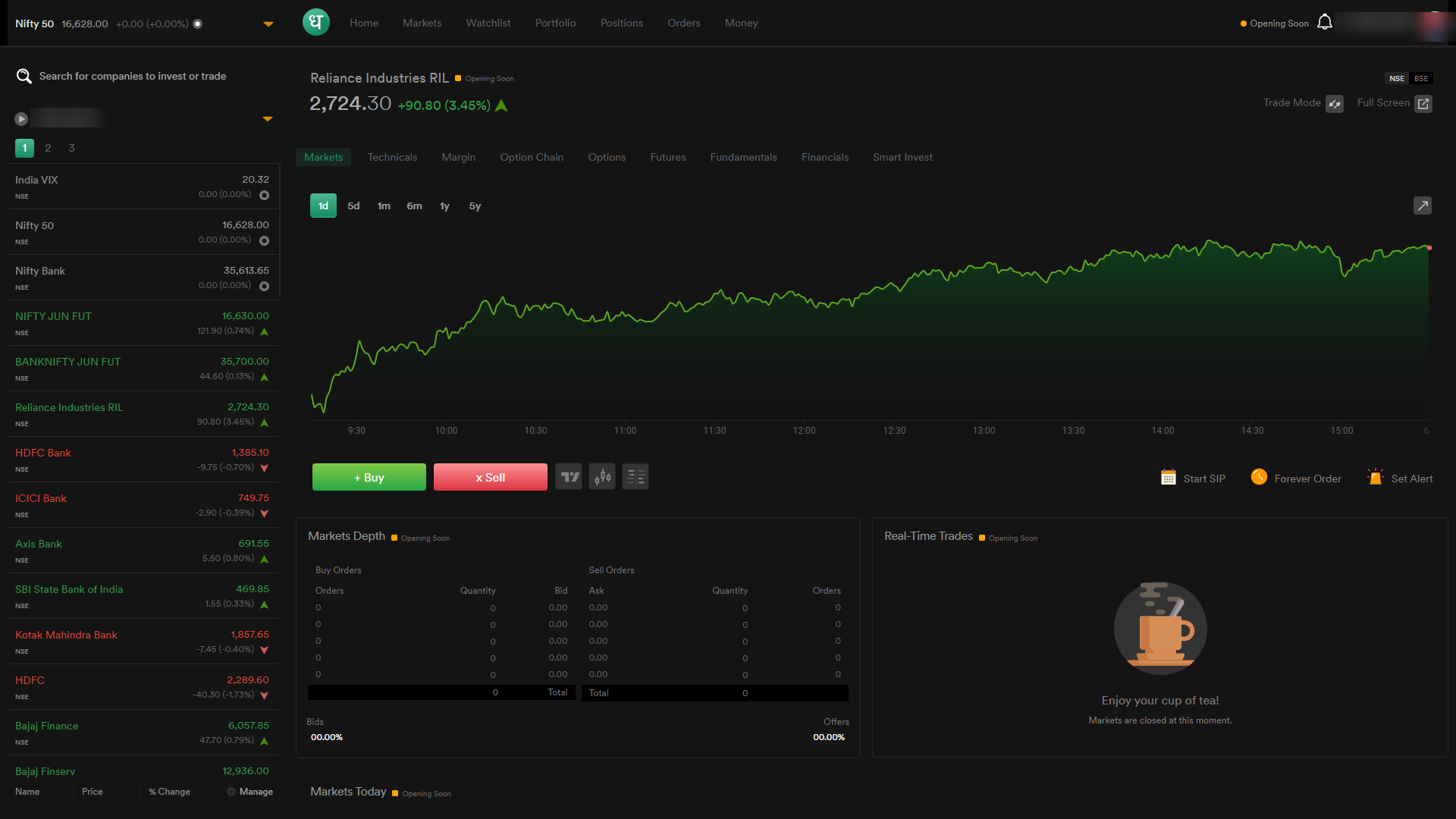Image resolution: width=1456 pixels, height=819 pixels.
Task: Select Kotak Mahindra Bank in watchlist
Action: (x=143, y=642)
